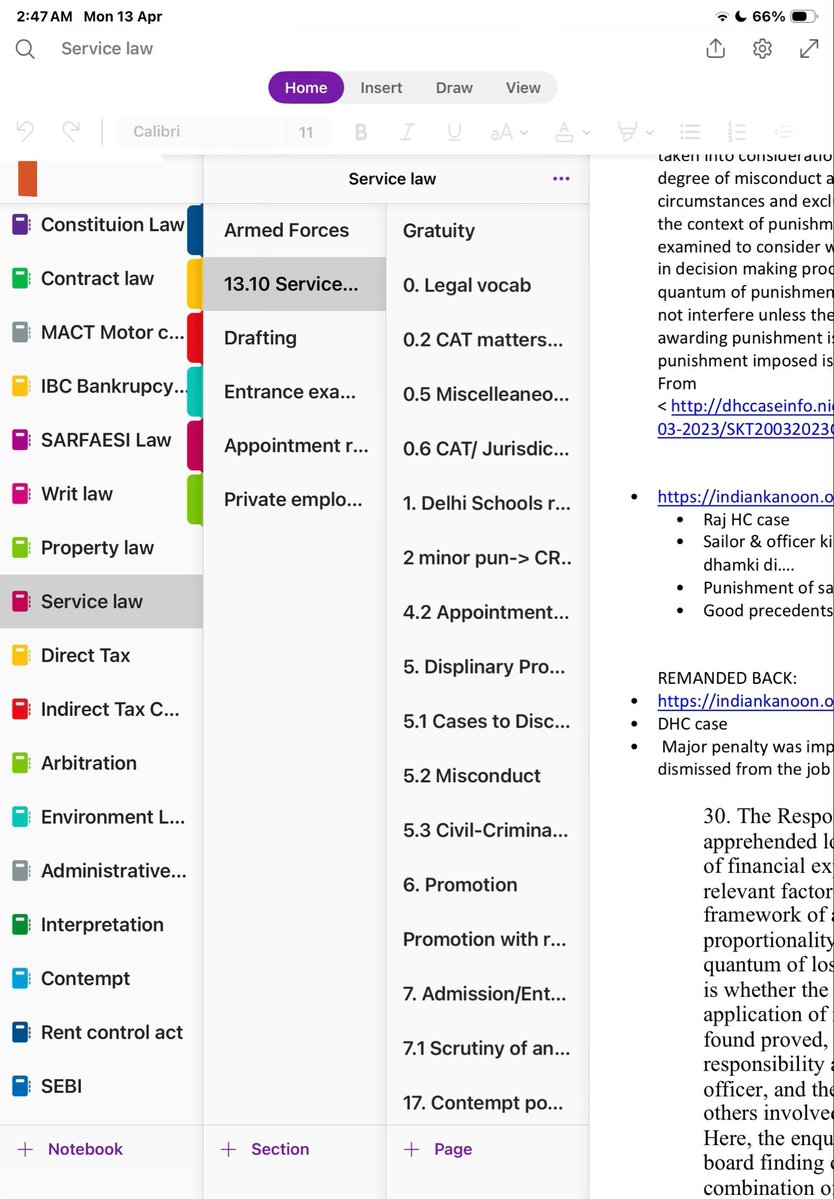The width and height of the screenshot is (834, 1199).
Task: Open the Service law three-dot menu
Action: coord(561,179)
